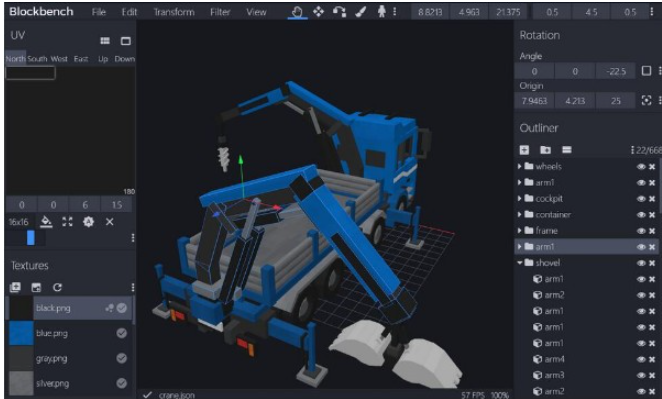
Task: Open Textures panel options dots
Action: pos(133,288)
